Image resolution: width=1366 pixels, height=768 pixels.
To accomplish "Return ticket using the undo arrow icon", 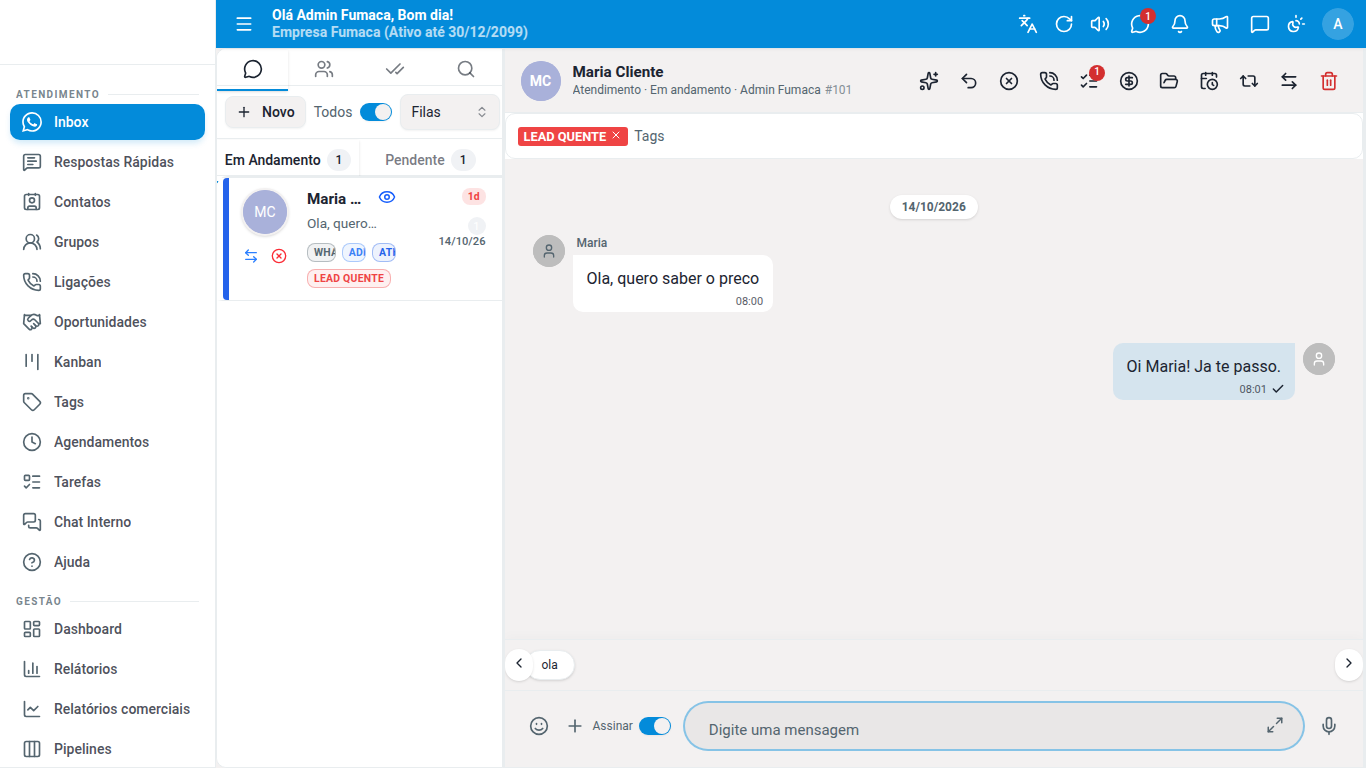I will pyautogui.click(x=969, y=81).
